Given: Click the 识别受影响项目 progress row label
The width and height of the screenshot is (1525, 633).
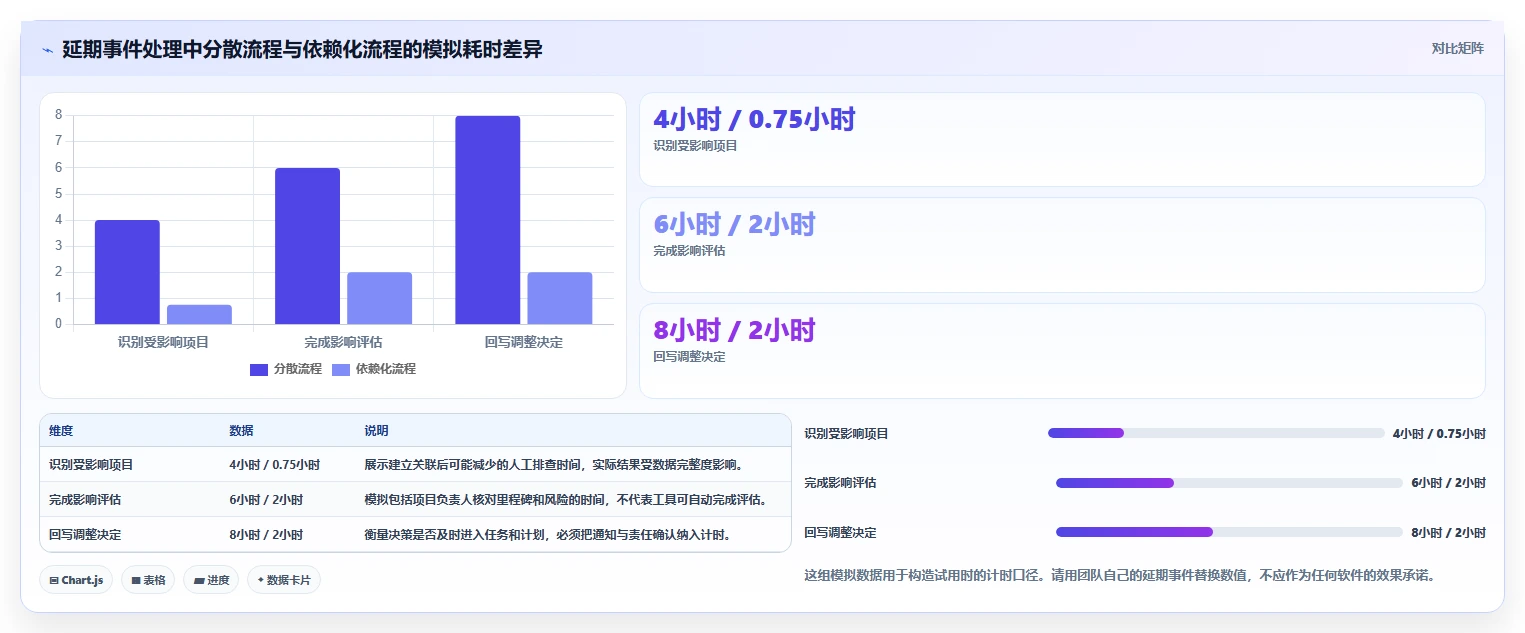Looking at the screenshot, I should [846, 434].
